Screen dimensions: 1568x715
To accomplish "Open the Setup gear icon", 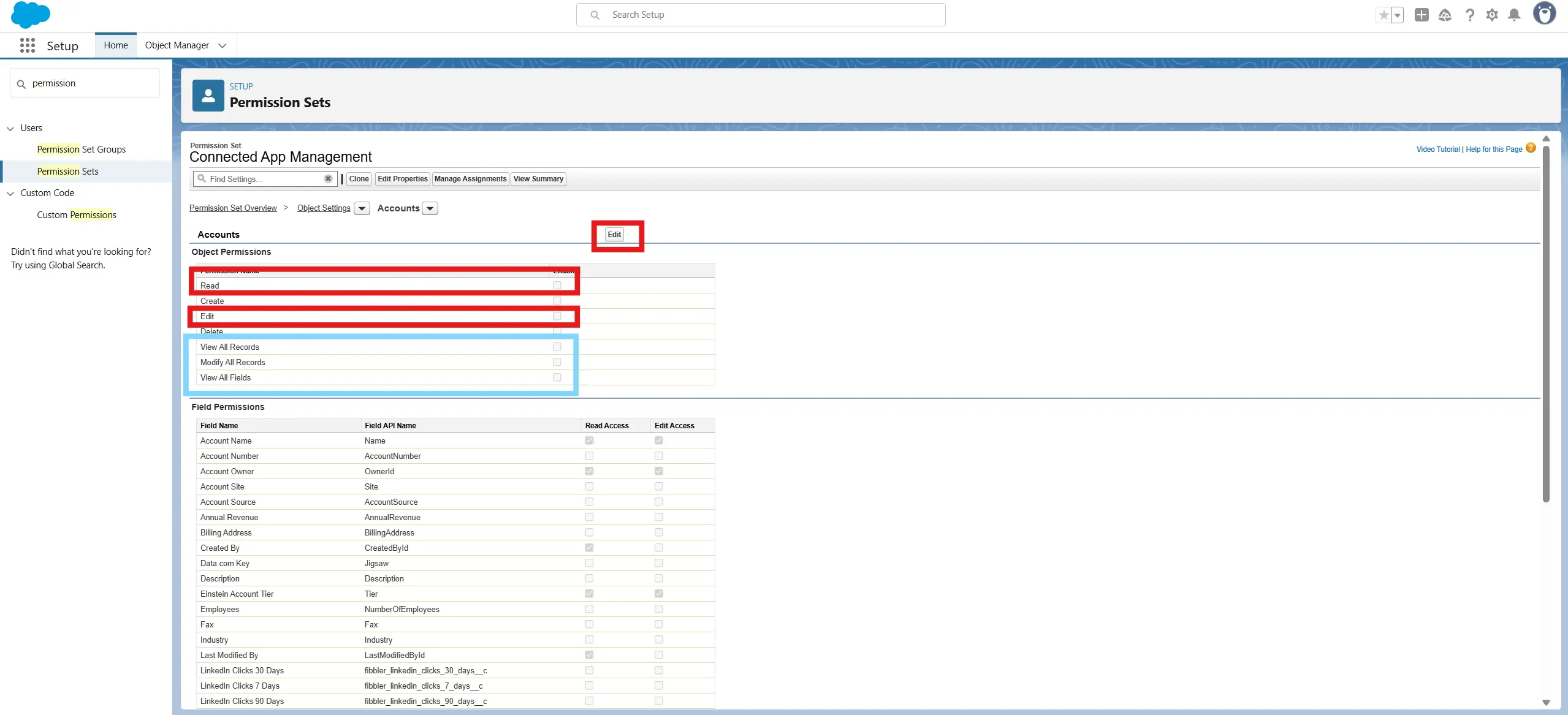I will (1492, 15).
